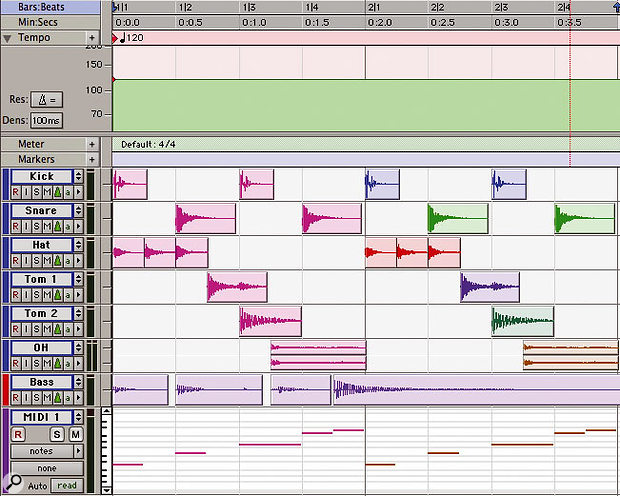Click the blue color strip of Kick track

(x=6, y=184)
